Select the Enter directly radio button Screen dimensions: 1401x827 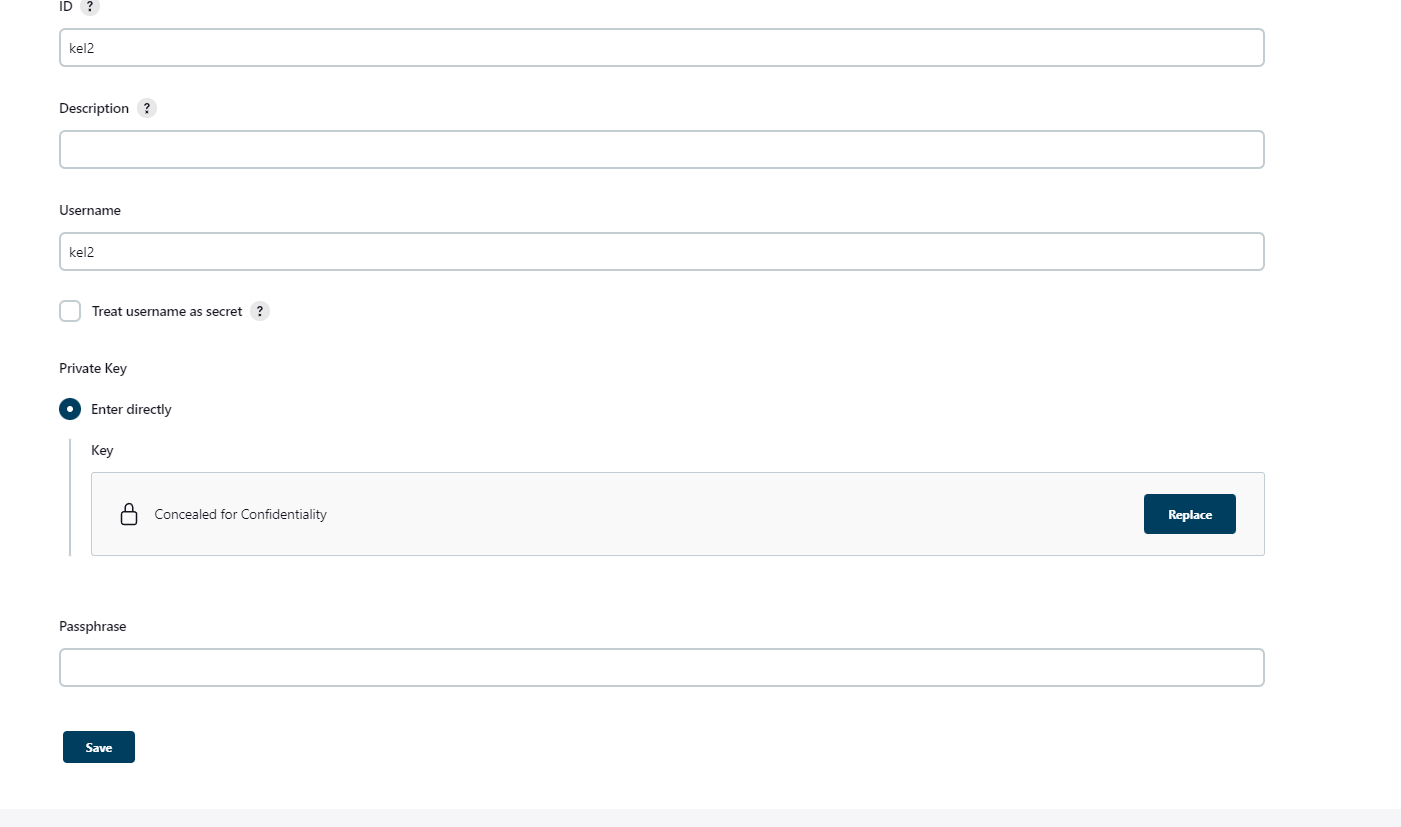coord(70,409)
